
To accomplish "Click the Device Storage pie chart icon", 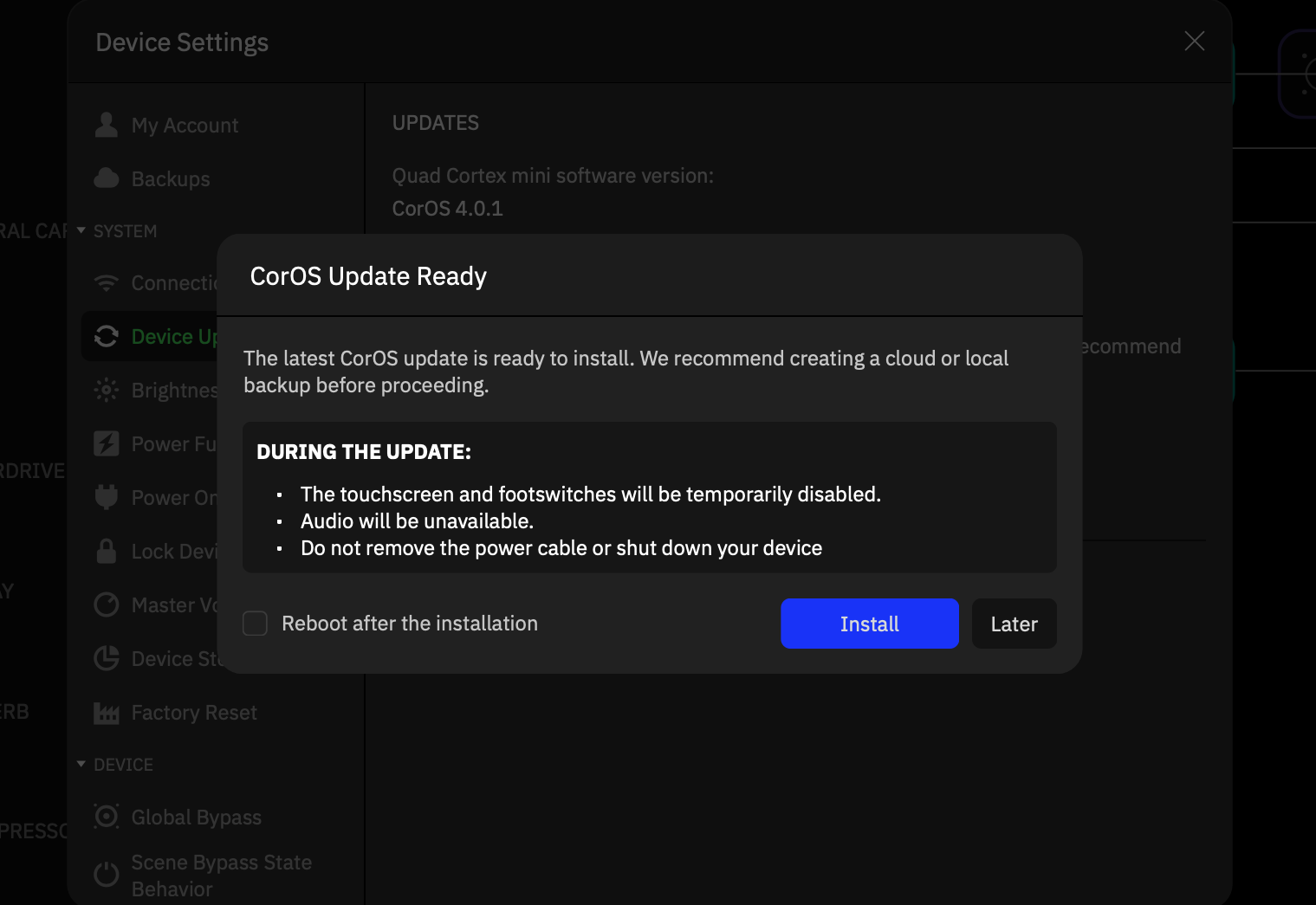I will 107,658.
